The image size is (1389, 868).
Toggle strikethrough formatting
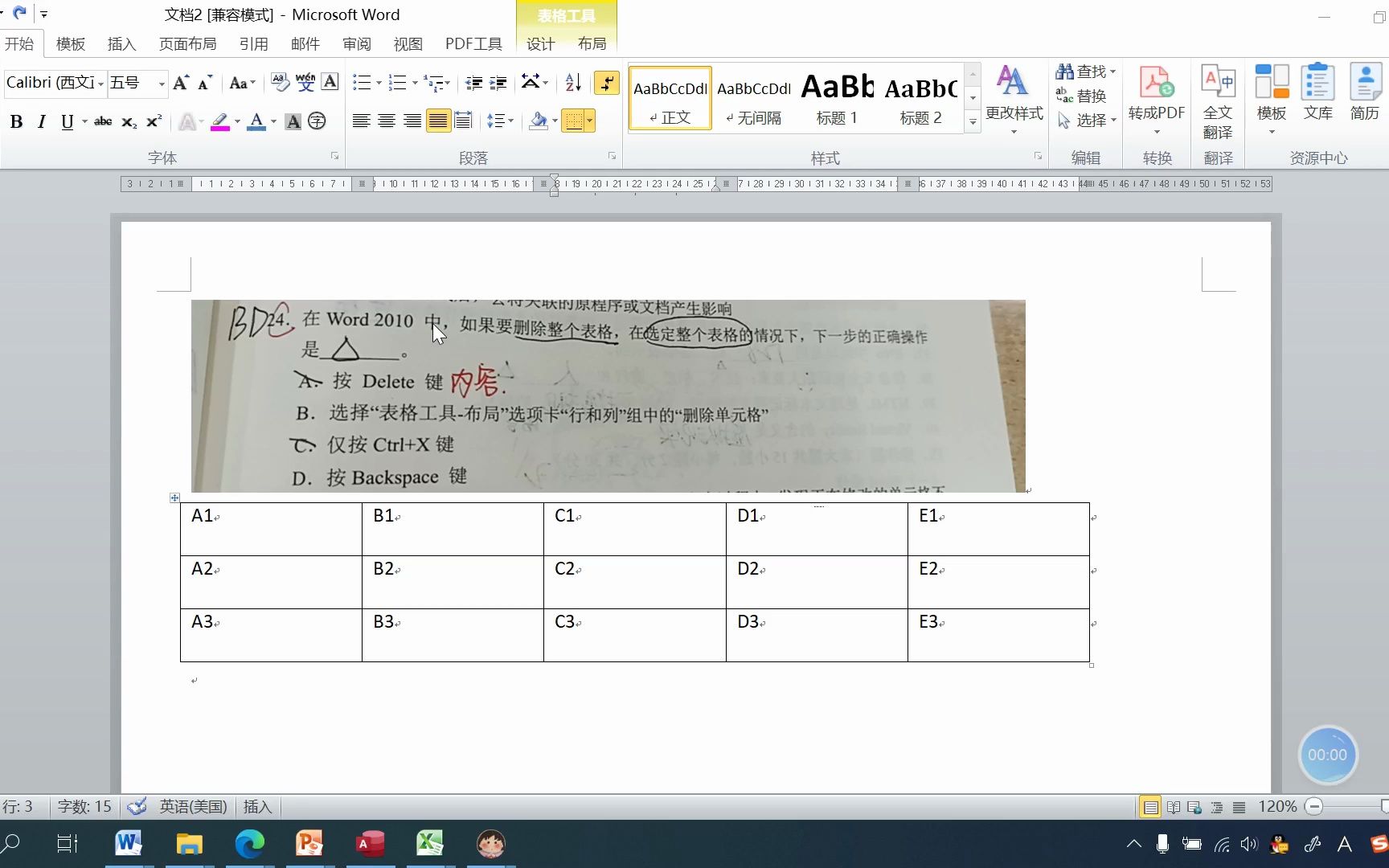point(103,121)
